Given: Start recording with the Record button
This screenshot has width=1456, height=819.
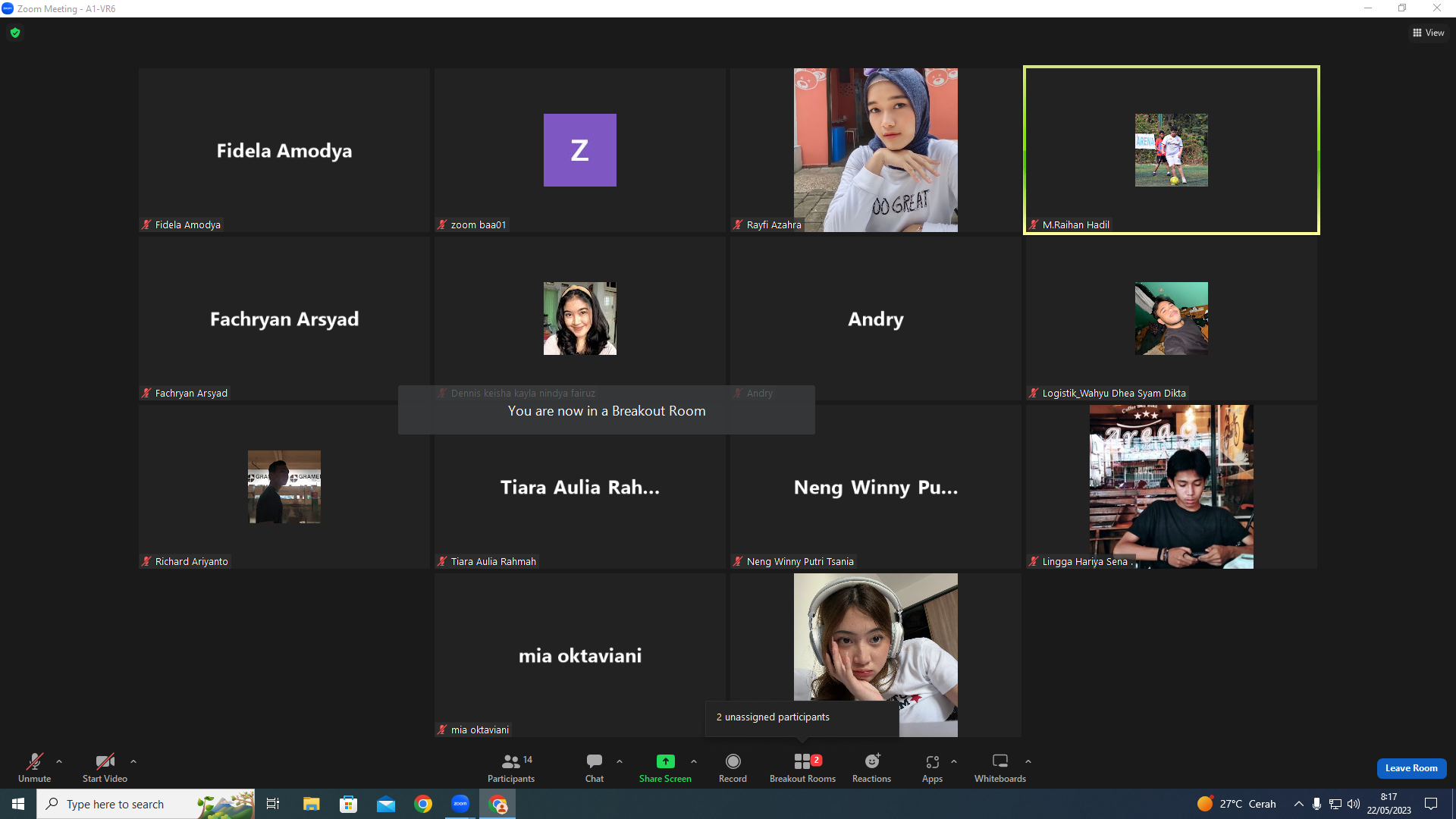Looking at the screenshot, I should pos(733,767).
